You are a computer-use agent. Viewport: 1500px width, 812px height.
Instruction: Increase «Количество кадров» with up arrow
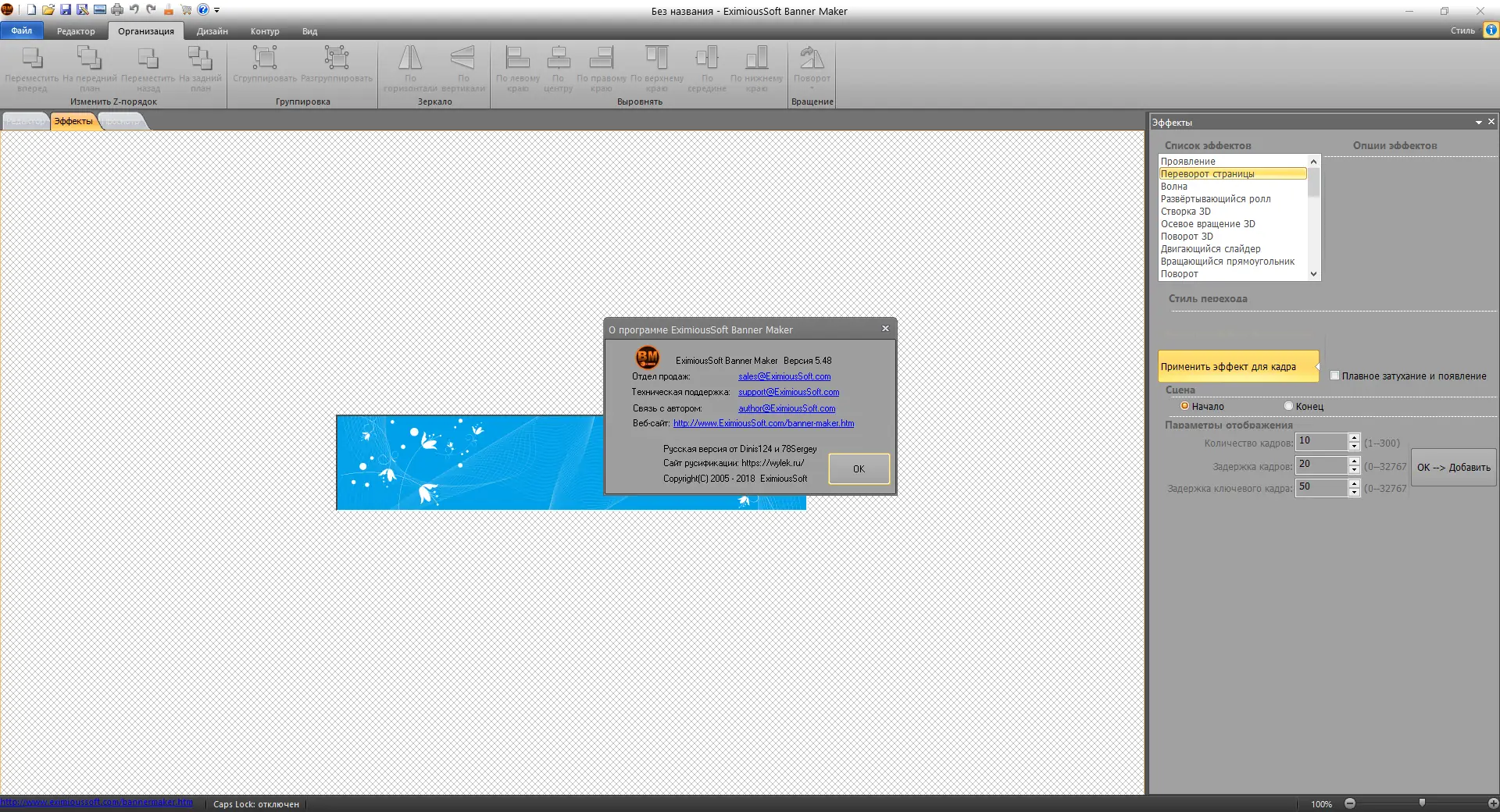(x=1354, y=438)
